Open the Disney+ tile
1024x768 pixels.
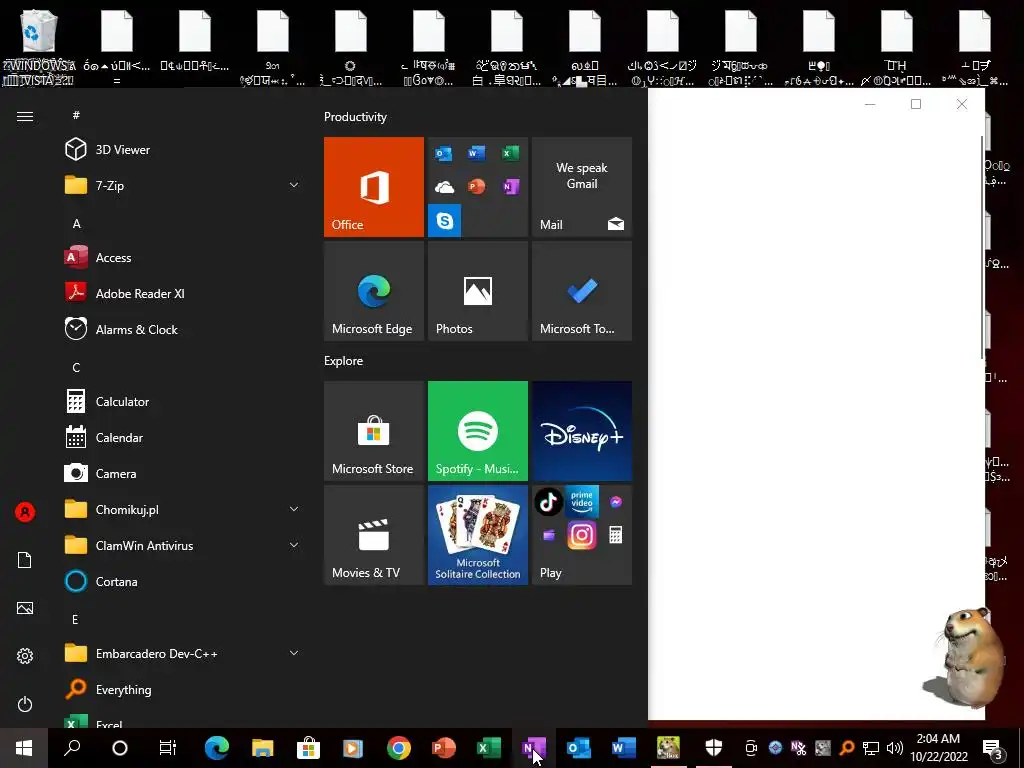[x=582, y=431]
